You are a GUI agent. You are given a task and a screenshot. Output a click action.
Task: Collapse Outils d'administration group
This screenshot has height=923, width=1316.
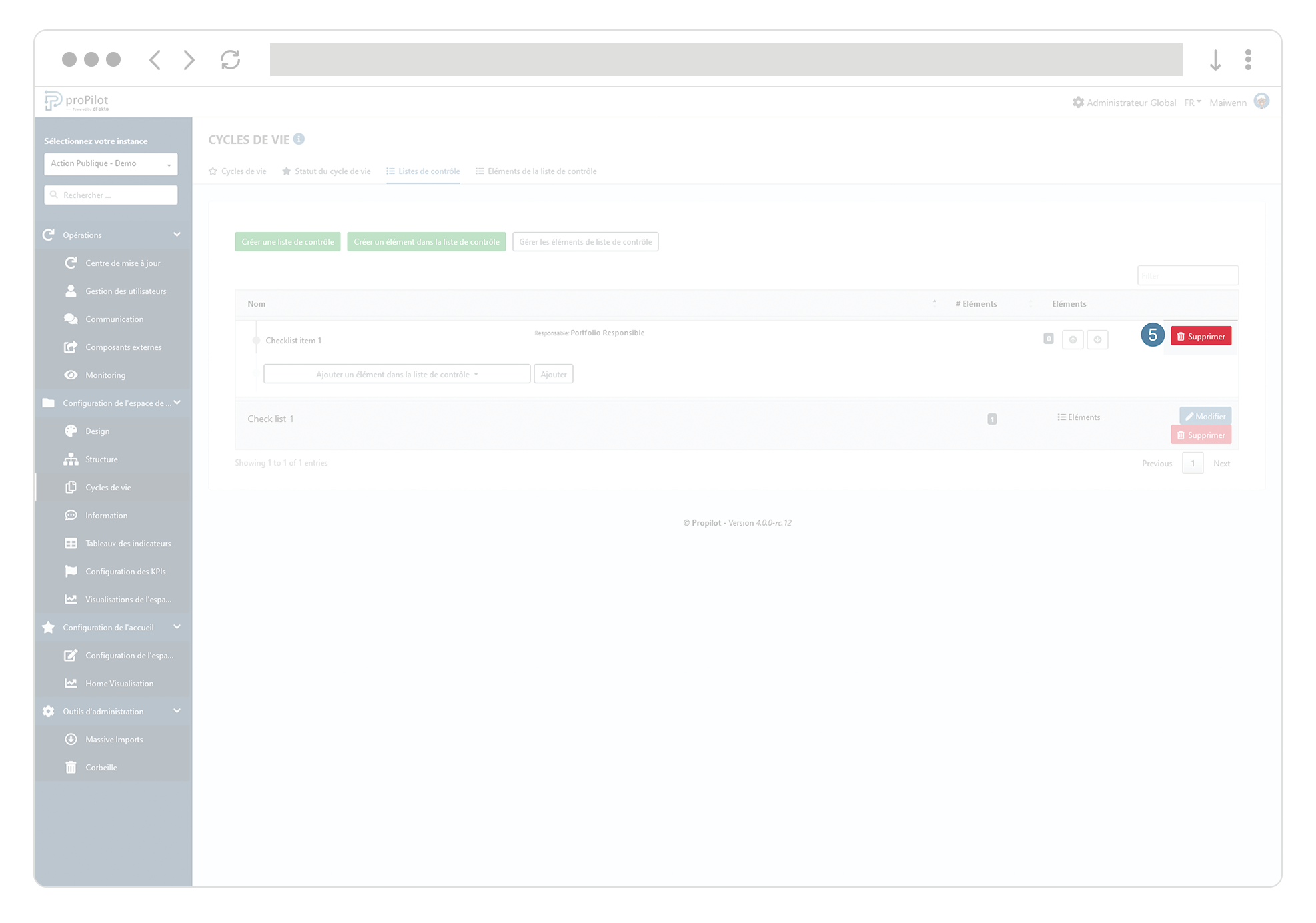click(x=177, y=711)
